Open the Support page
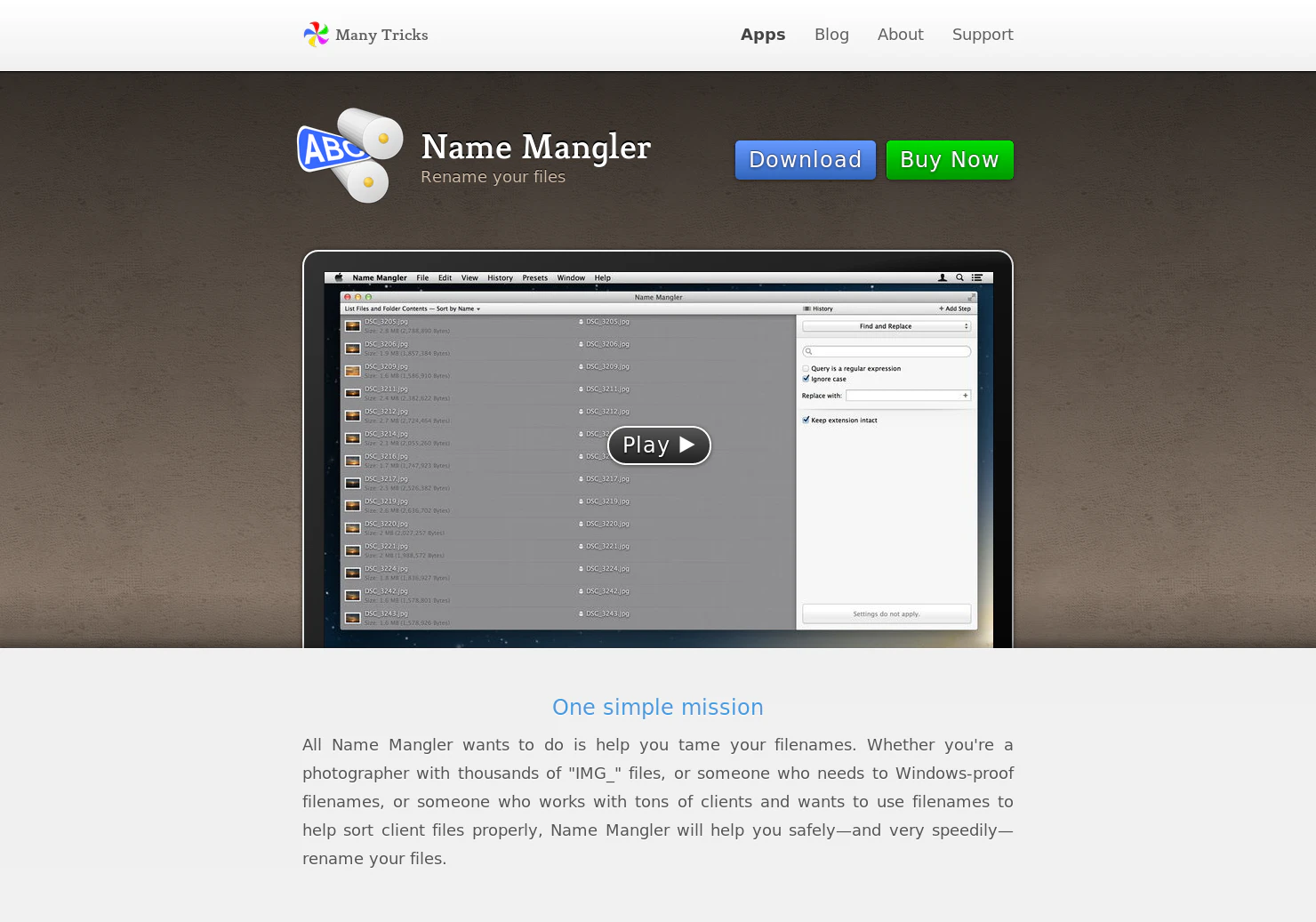Image resolution: width=1316 pixels, height=922 pixels. pyautogui.click(x=983, y=35)
